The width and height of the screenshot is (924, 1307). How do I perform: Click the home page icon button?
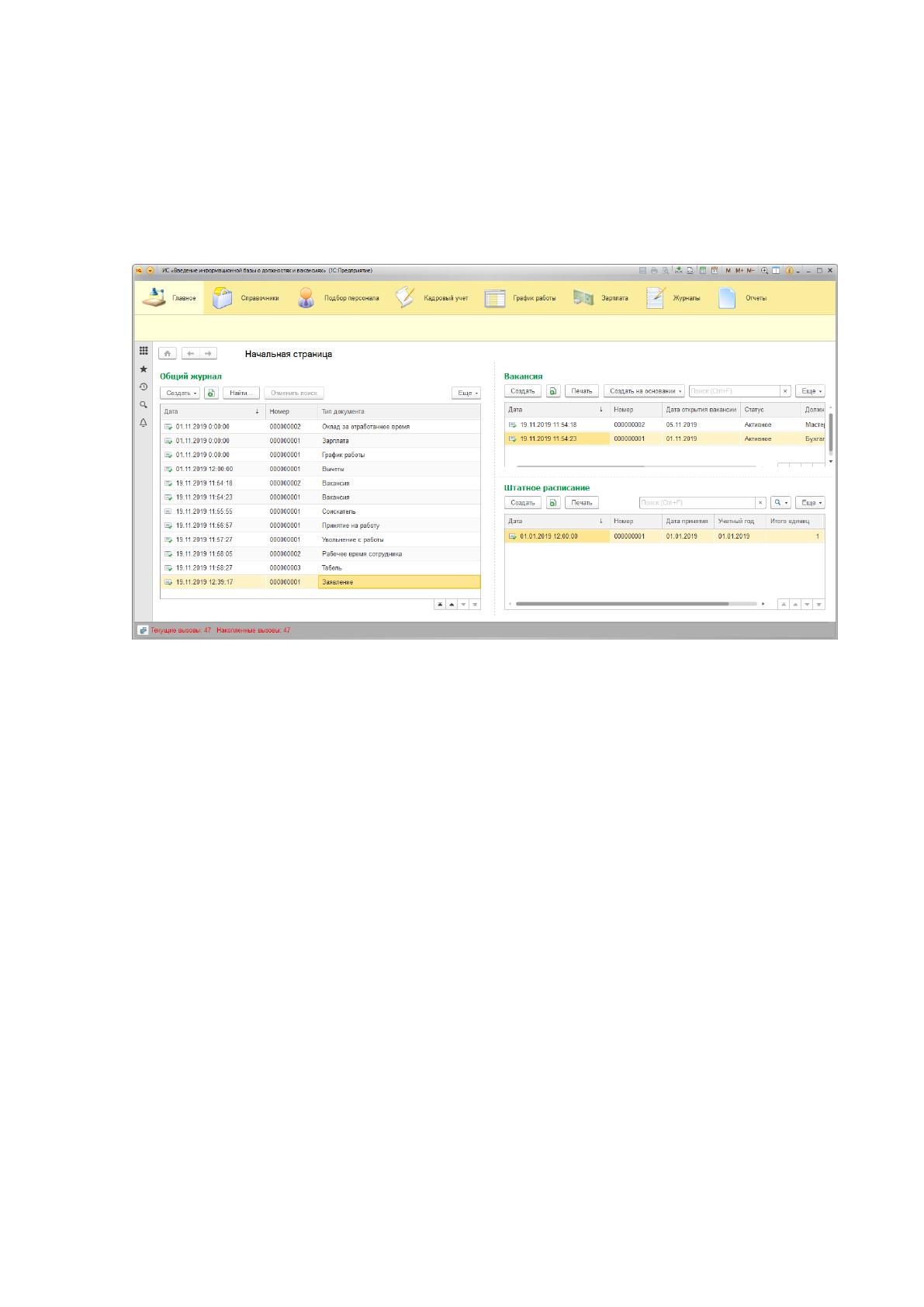click(x=168, y=353)
